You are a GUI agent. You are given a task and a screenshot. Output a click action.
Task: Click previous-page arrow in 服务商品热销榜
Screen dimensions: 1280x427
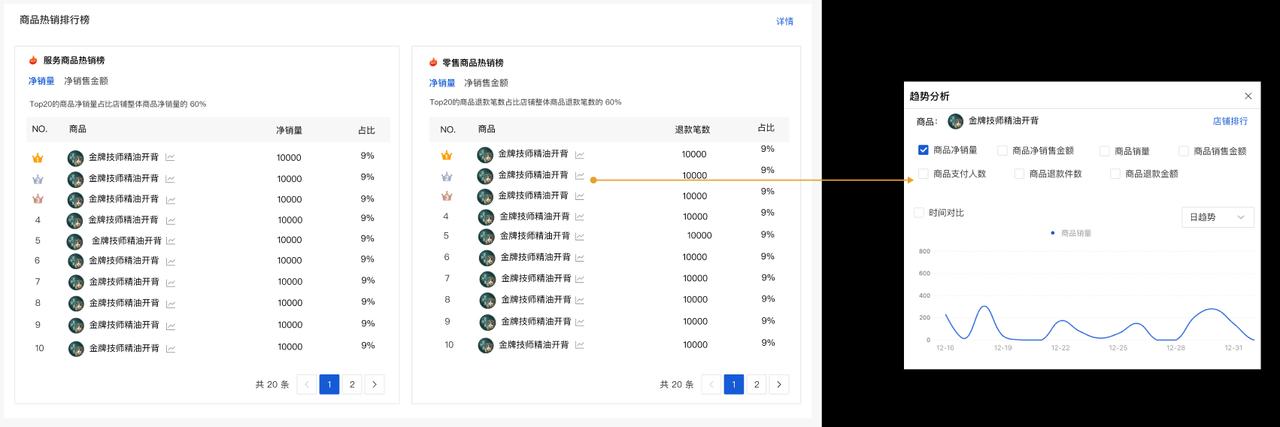[x=307, y=384]
